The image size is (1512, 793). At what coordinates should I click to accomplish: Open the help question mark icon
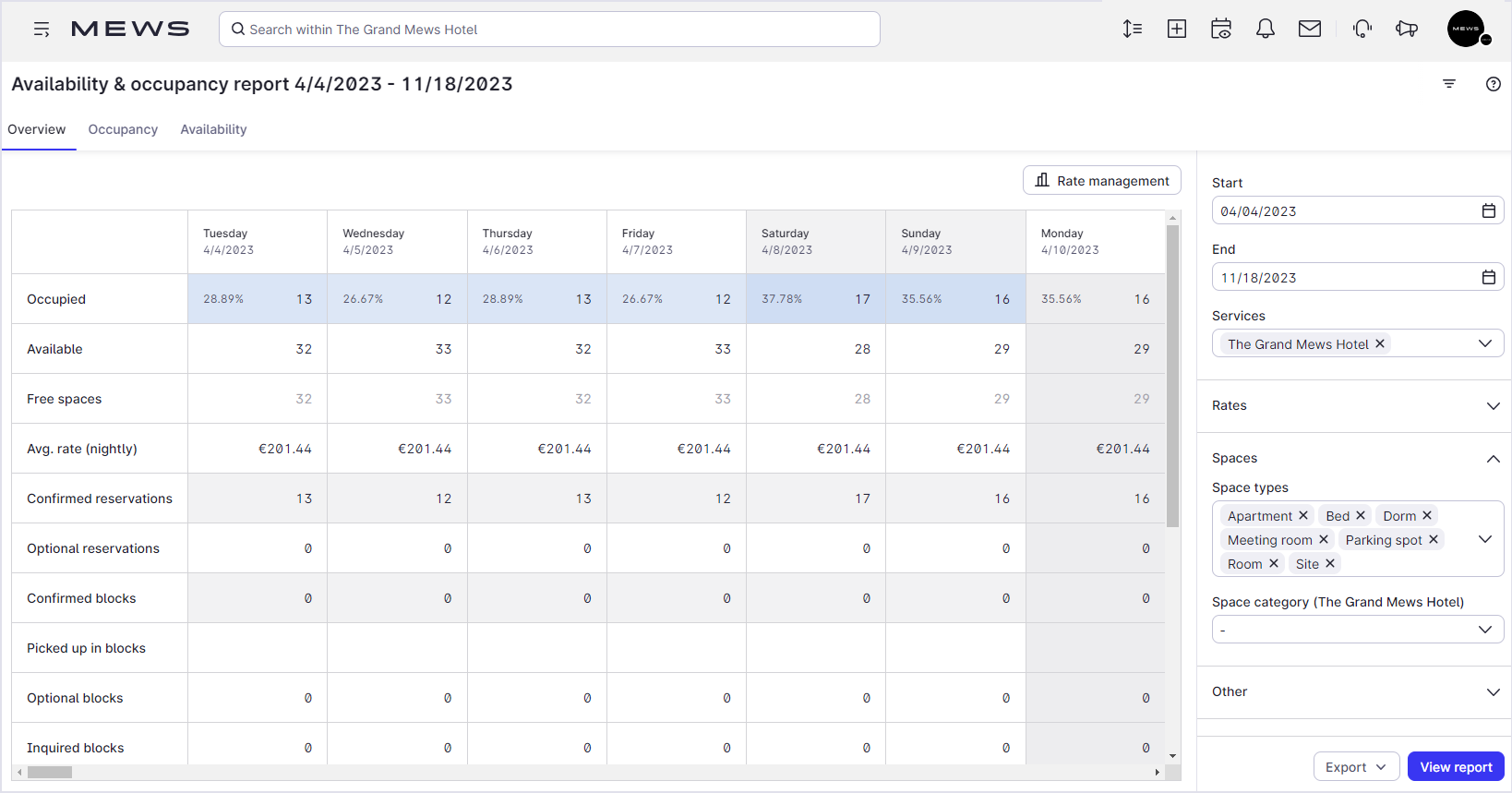(x=1493, y=84)
